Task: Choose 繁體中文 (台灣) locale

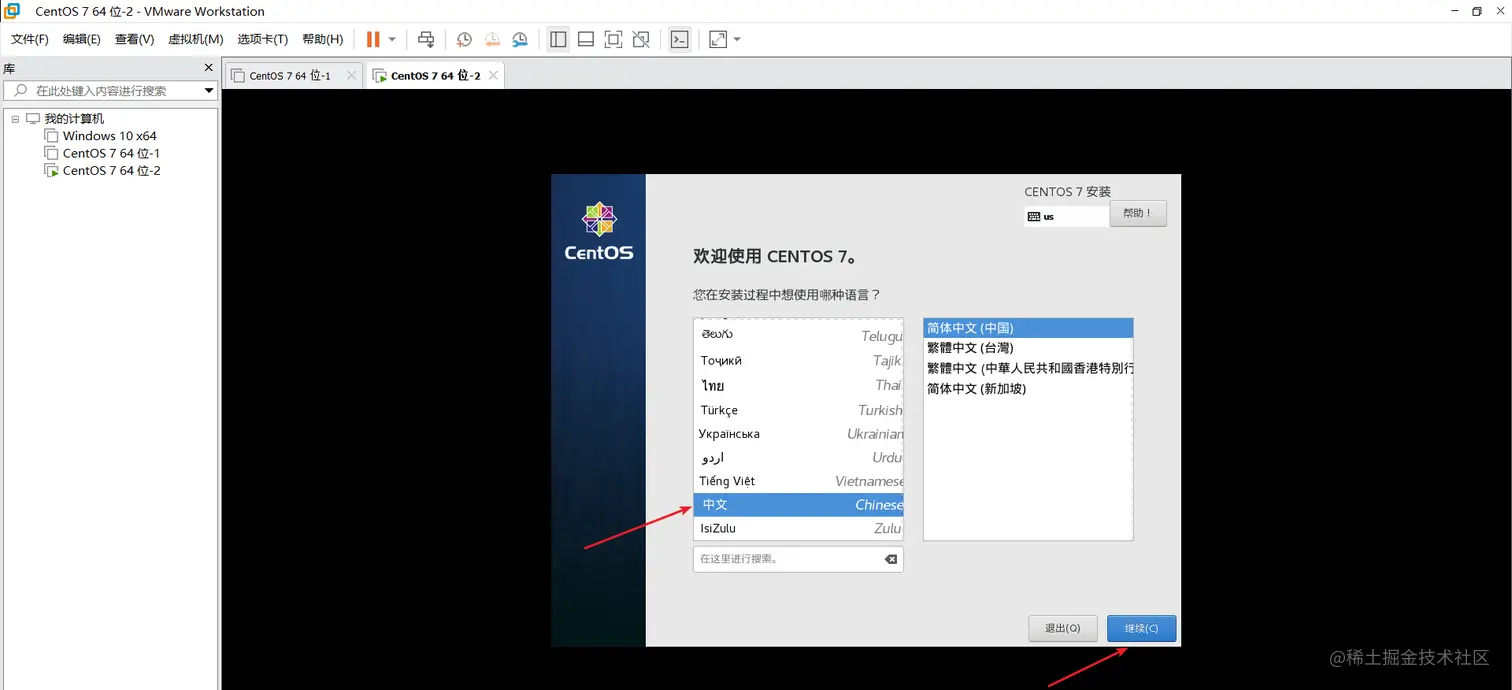Action: point(1028,348)
